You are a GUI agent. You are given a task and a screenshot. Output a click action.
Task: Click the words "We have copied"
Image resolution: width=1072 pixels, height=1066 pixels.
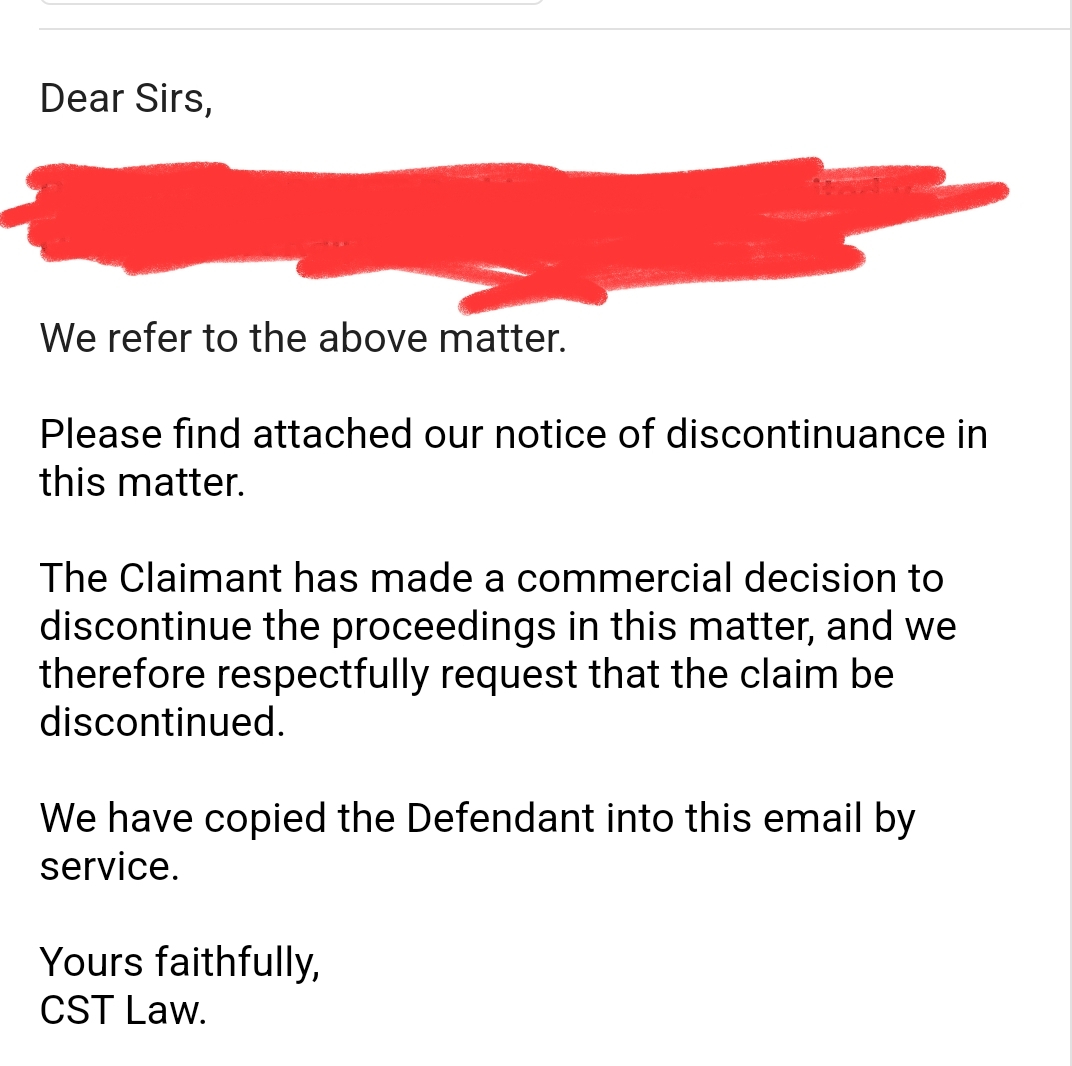tap(183, 818)
